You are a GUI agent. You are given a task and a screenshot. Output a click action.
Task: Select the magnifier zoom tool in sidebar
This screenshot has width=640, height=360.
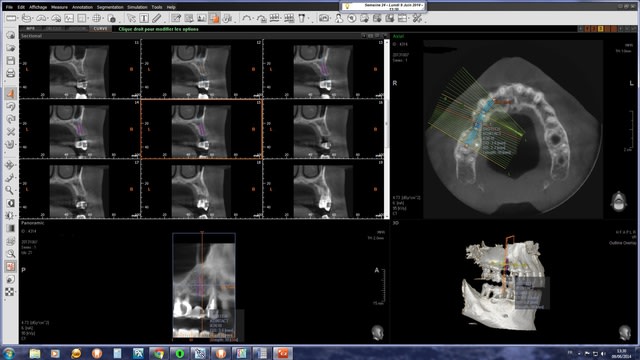point(10,190)
